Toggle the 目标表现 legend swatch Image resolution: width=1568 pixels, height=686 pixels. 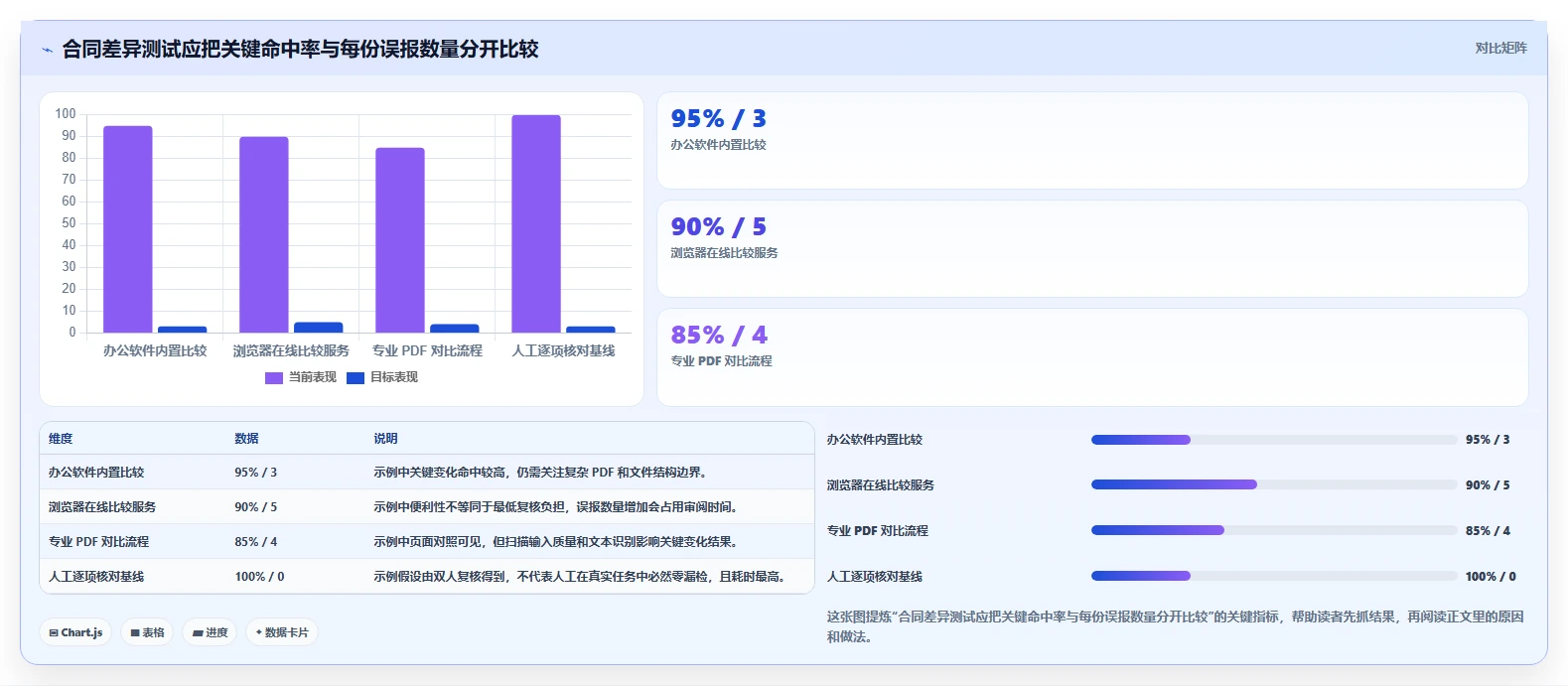point(356,377)
